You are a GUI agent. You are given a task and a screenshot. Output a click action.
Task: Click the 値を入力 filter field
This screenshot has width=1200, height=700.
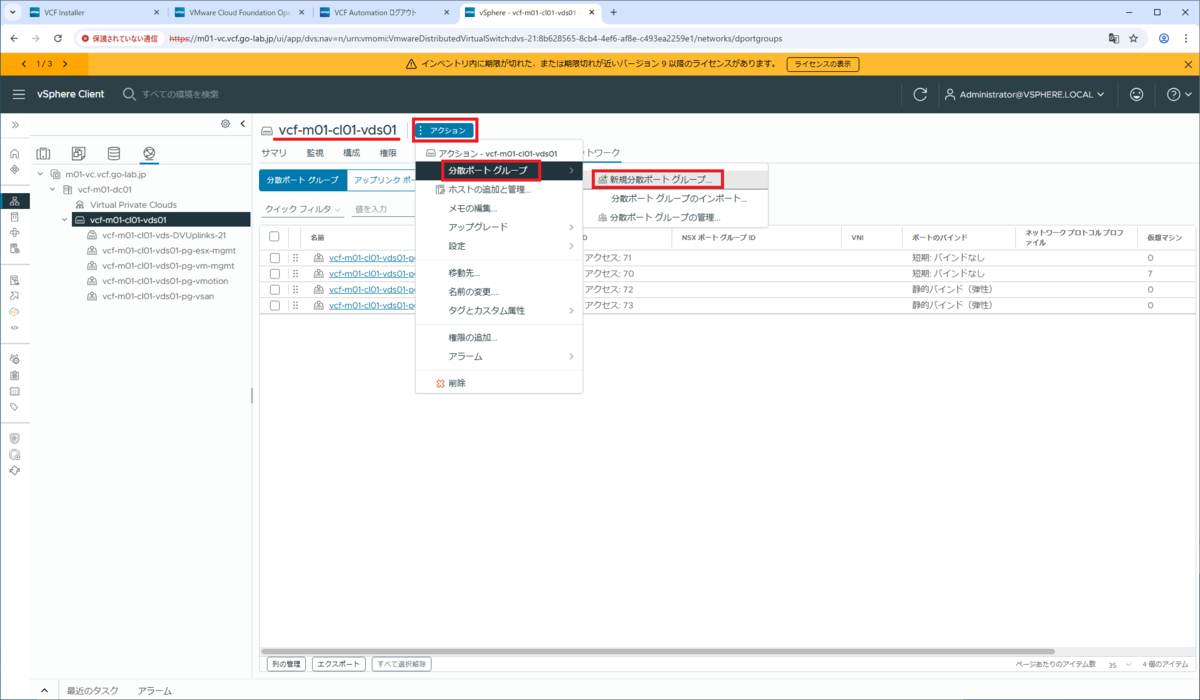tap(385, 209)
